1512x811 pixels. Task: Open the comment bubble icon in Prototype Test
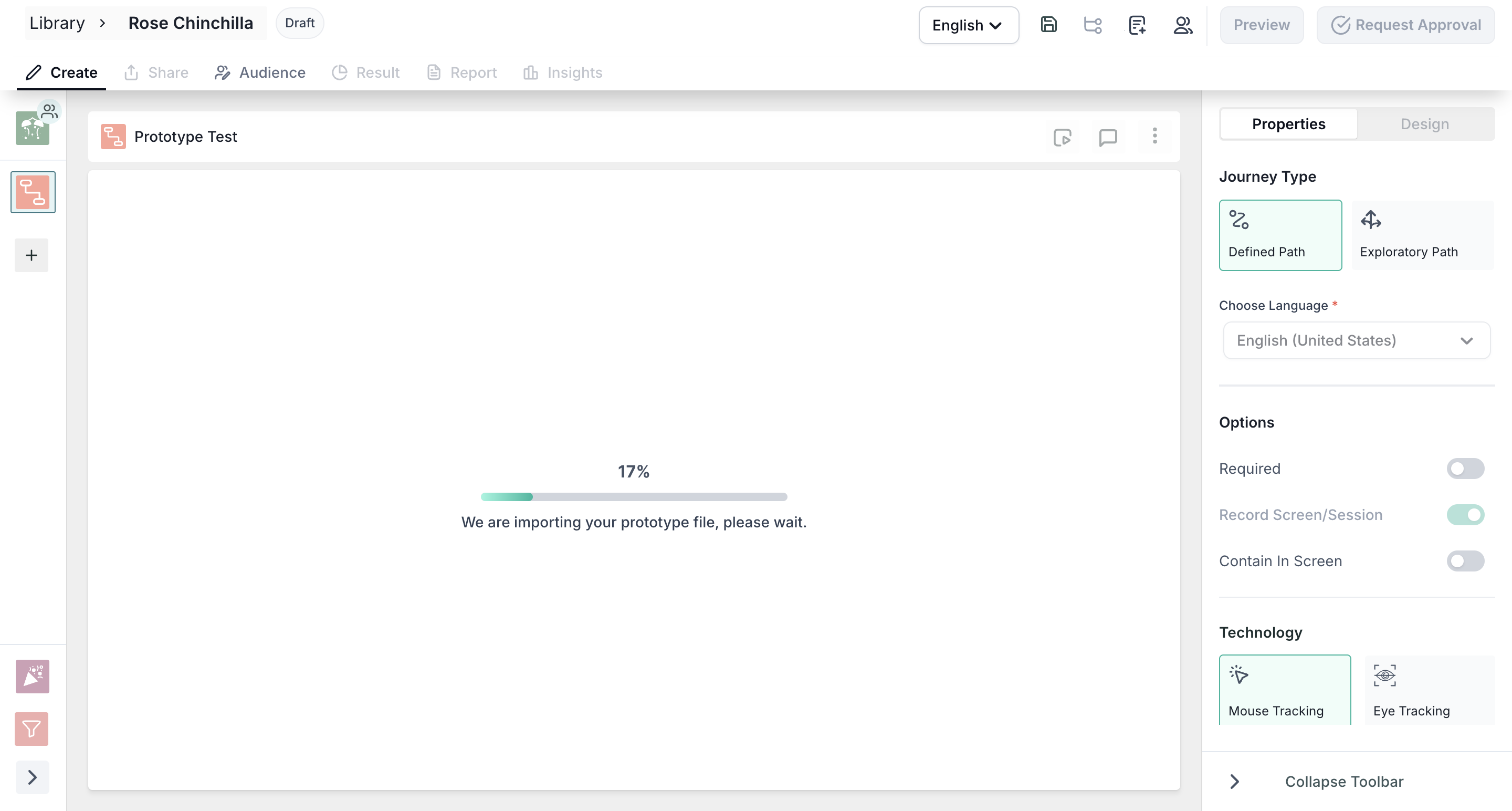[x=1108, y=137]
